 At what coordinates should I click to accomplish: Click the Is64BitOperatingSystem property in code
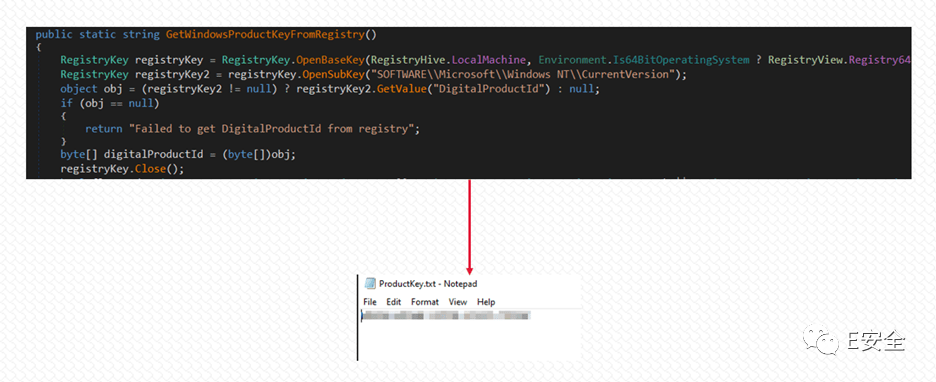[682, 61]
